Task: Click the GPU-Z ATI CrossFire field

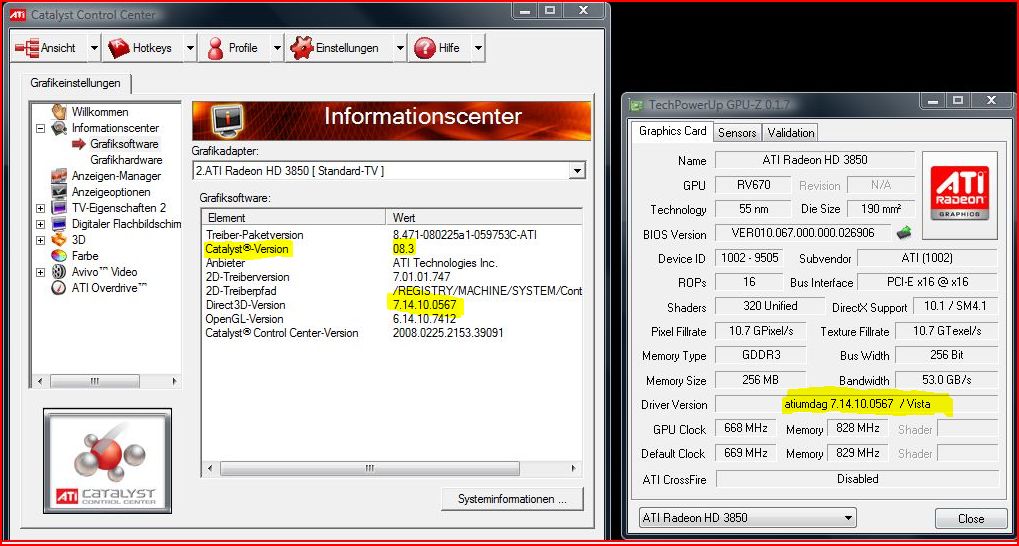Action: point(857,479)
